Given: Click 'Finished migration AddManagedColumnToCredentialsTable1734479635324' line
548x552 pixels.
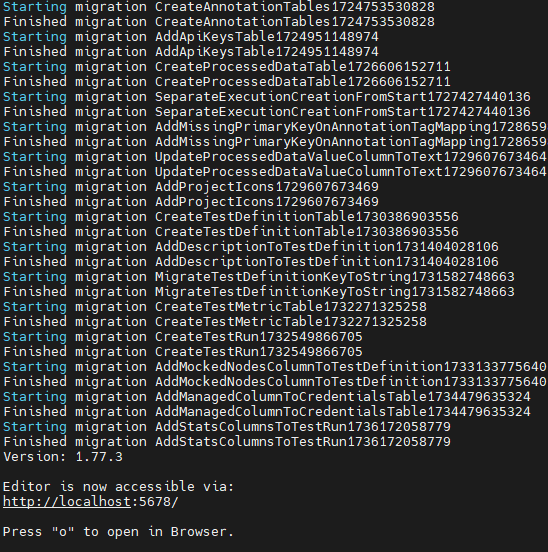Looking at the screenshot, I should click(267, 412).
